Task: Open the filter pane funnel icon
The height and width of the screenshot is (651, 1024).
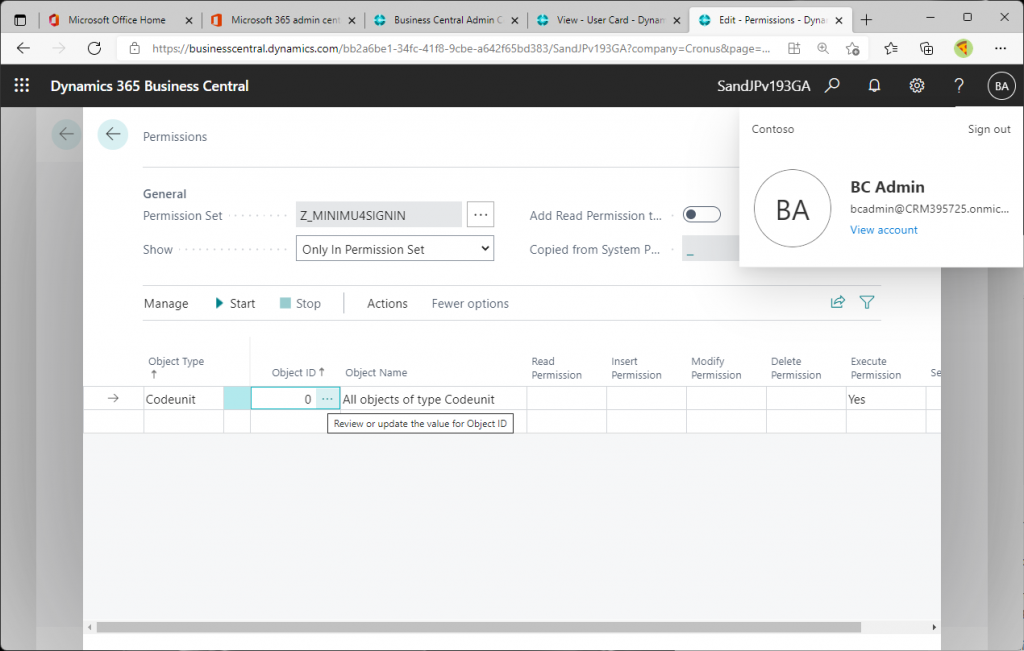Action: click(867, 302)
